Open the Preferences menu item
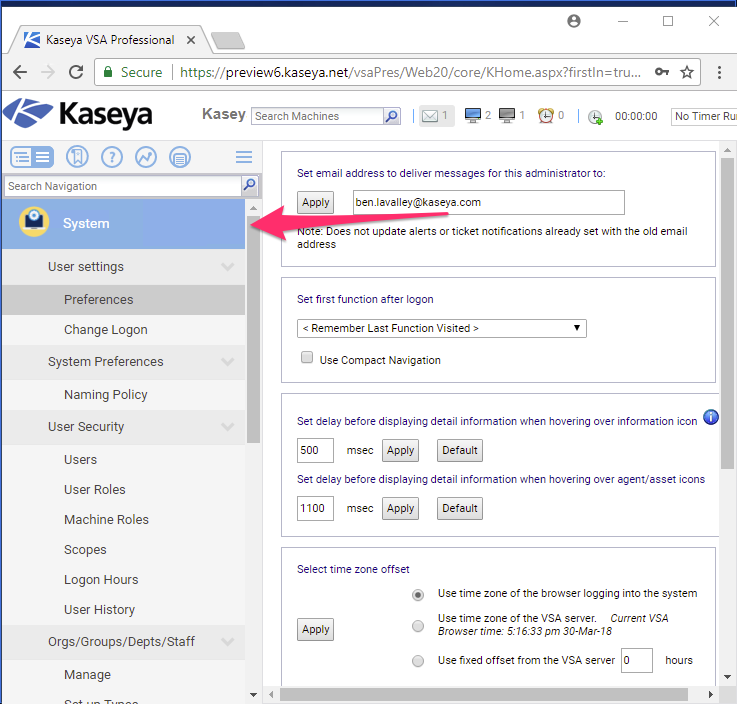737x704 pixels. pyautogui.click(x=124, y=300)
